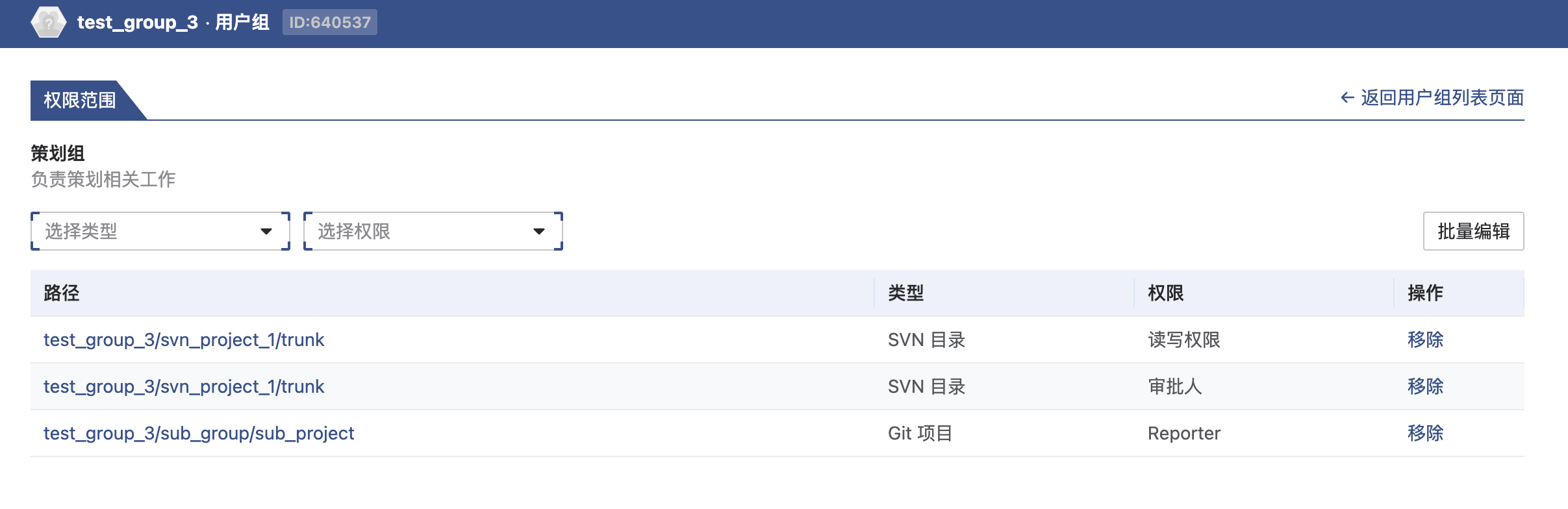1568x509 pixels.
Task: Click the back arrow beside 返回用户组列表页面
Action: pos(1347,98)
